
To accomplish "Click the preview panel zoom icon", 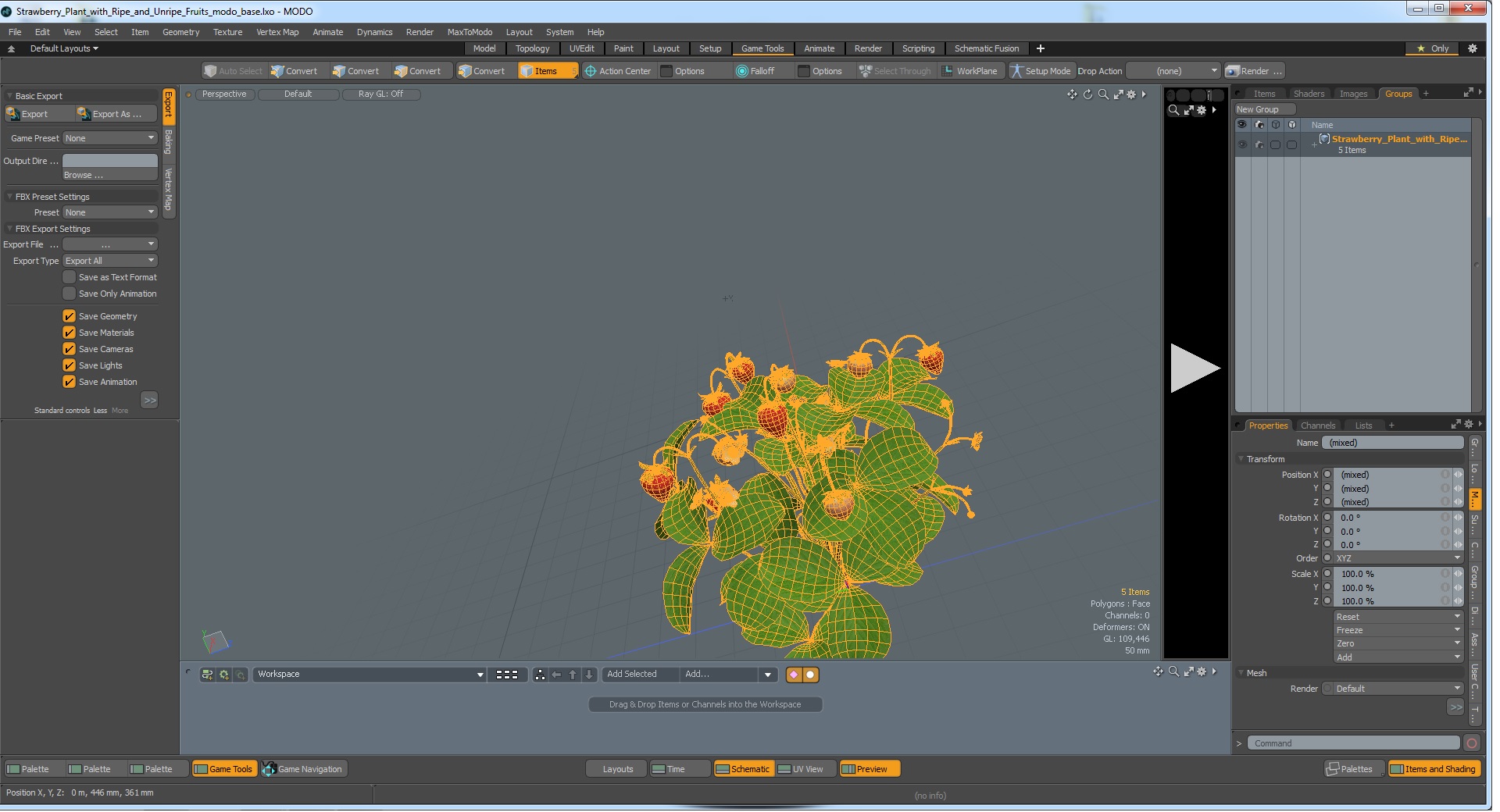I will [1173, 110].
